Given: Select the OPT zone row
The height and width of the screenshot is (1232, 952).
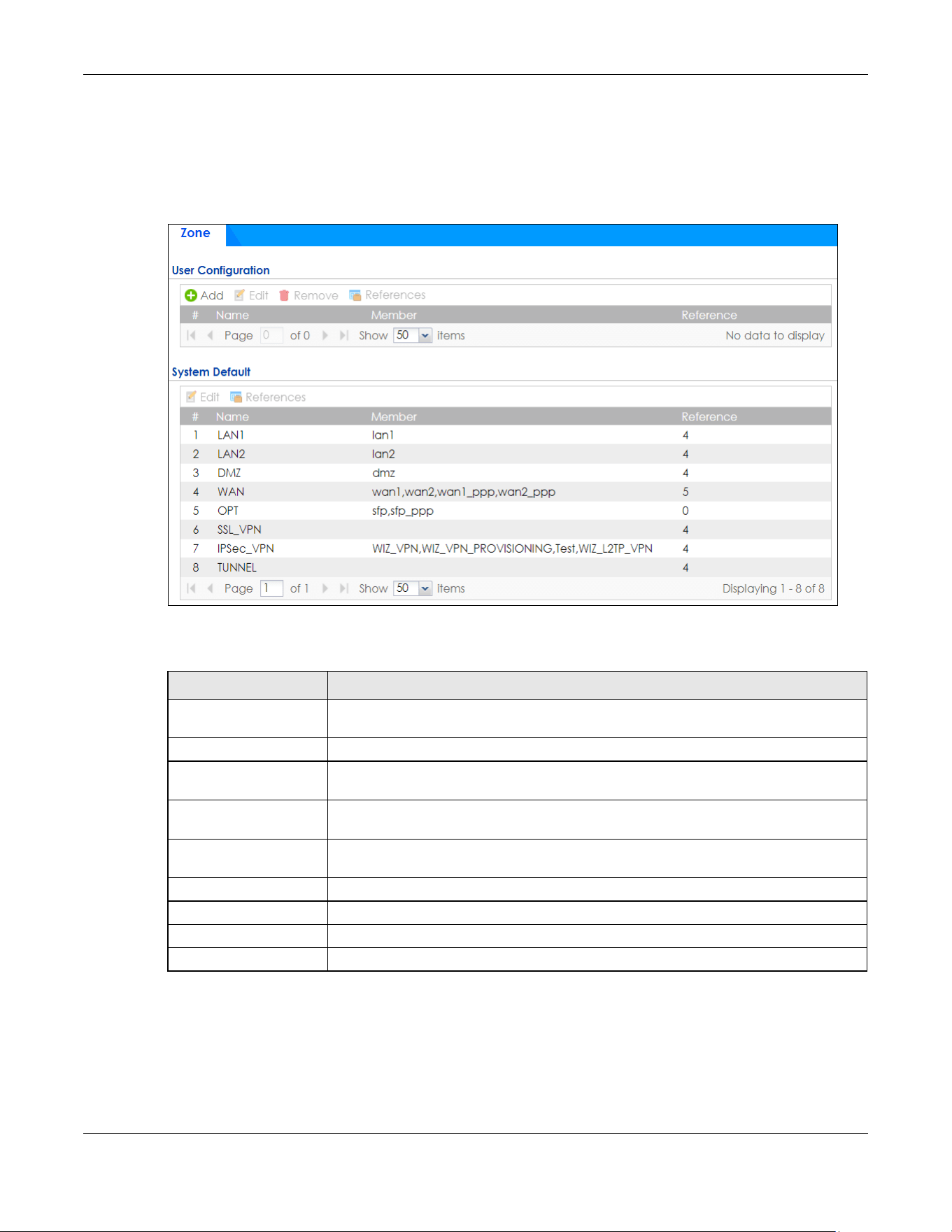Looking at the screenshot, I should 506,511.
